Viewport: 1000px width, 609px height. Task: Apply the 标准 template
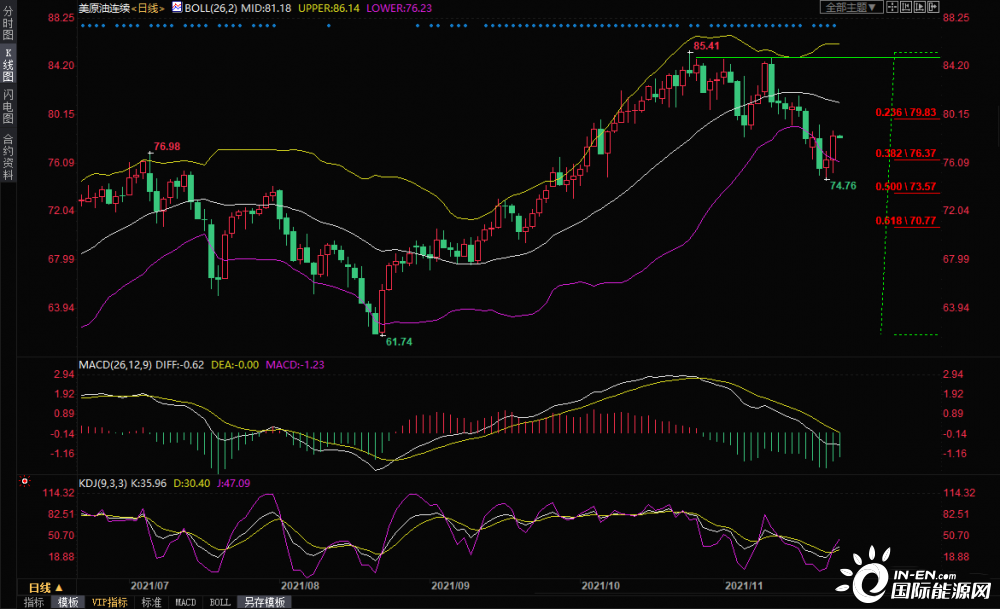click(151, 602)
